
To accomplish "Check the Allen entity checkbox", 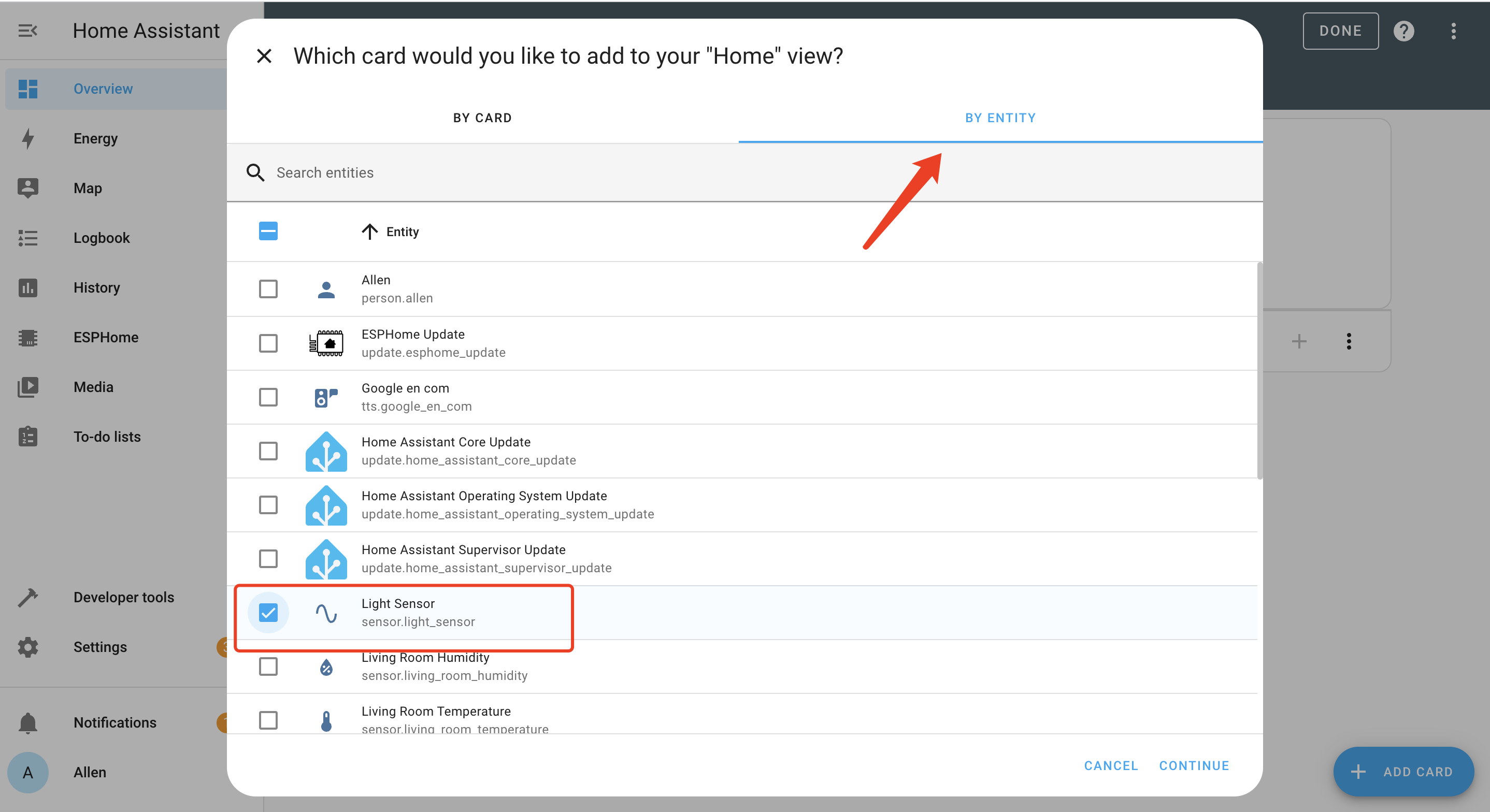I will [x=268, y=288].
